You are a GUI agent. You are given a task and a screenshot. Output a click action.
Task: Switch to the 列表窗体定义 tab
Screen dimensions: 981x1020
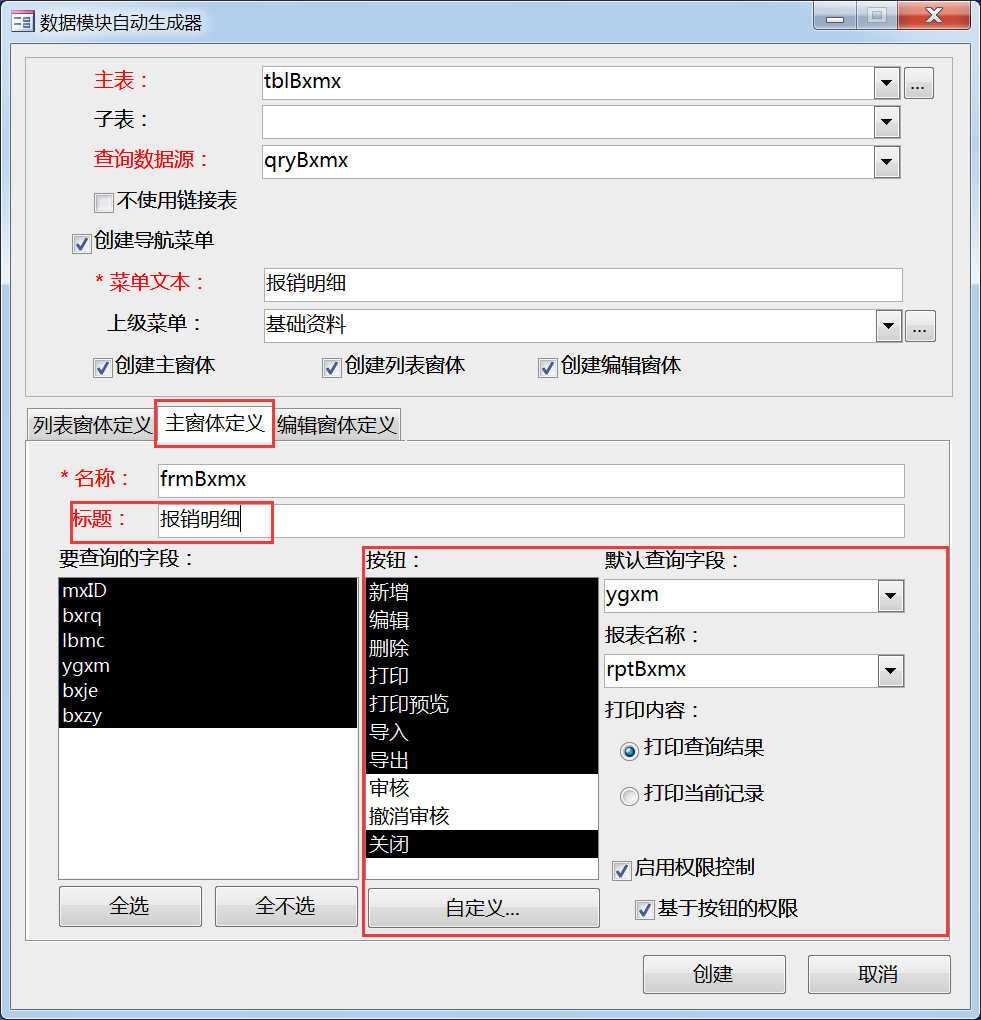pyautogui.click(x=92, y=425)
